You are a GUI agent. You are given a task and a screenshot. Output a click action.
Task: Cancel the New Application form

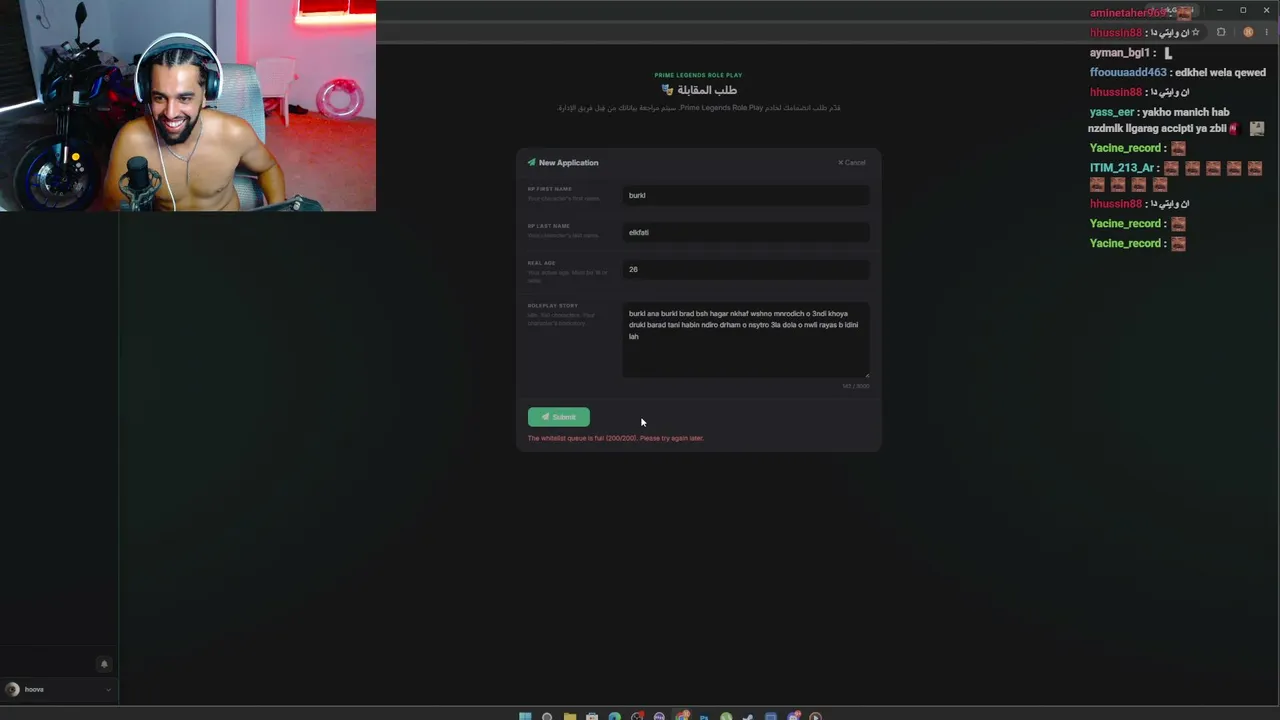(x=852, y=163)
